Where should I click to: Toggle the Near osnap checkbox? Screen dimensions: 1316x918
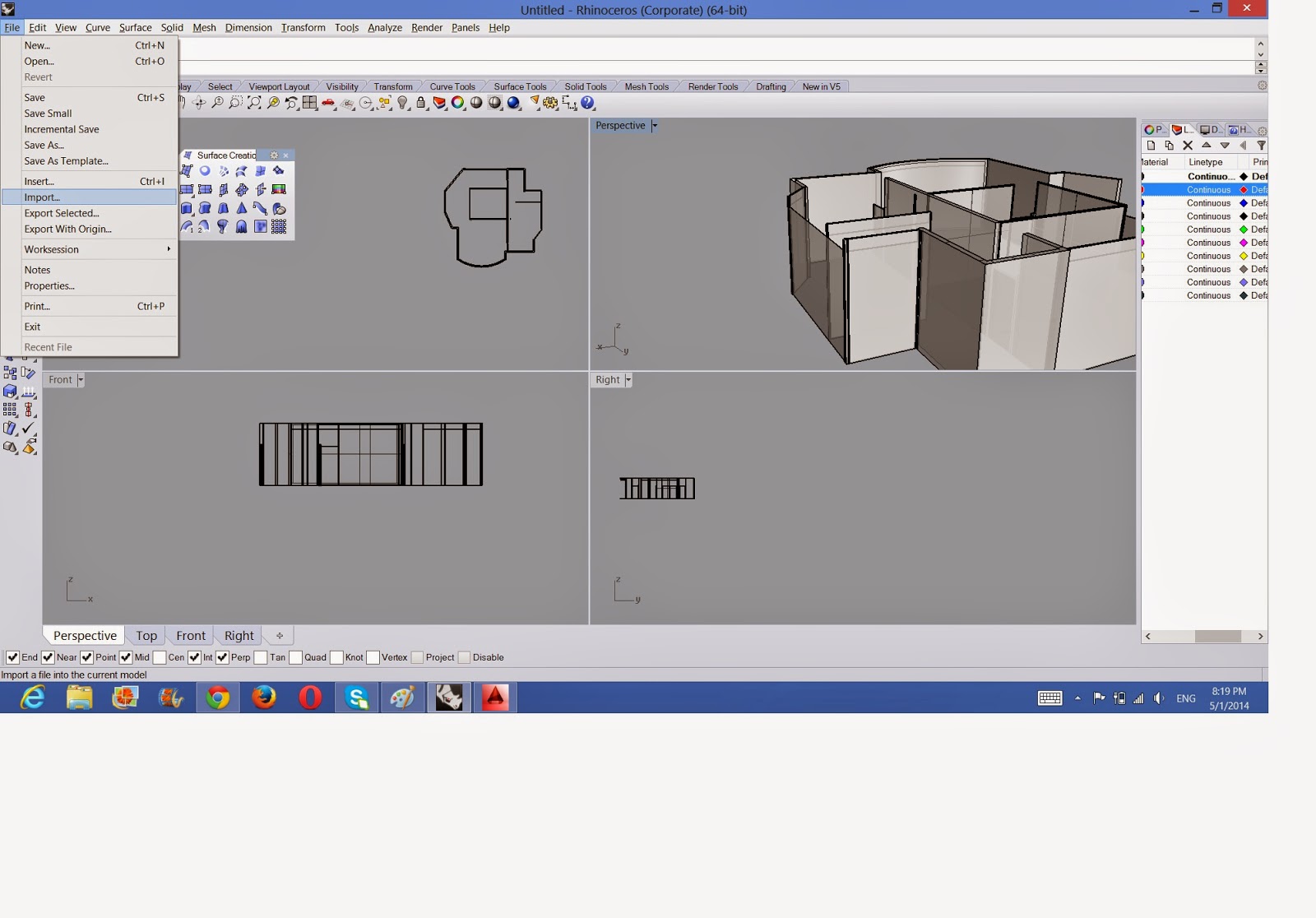pyautogui.click(x=48, y=657)
